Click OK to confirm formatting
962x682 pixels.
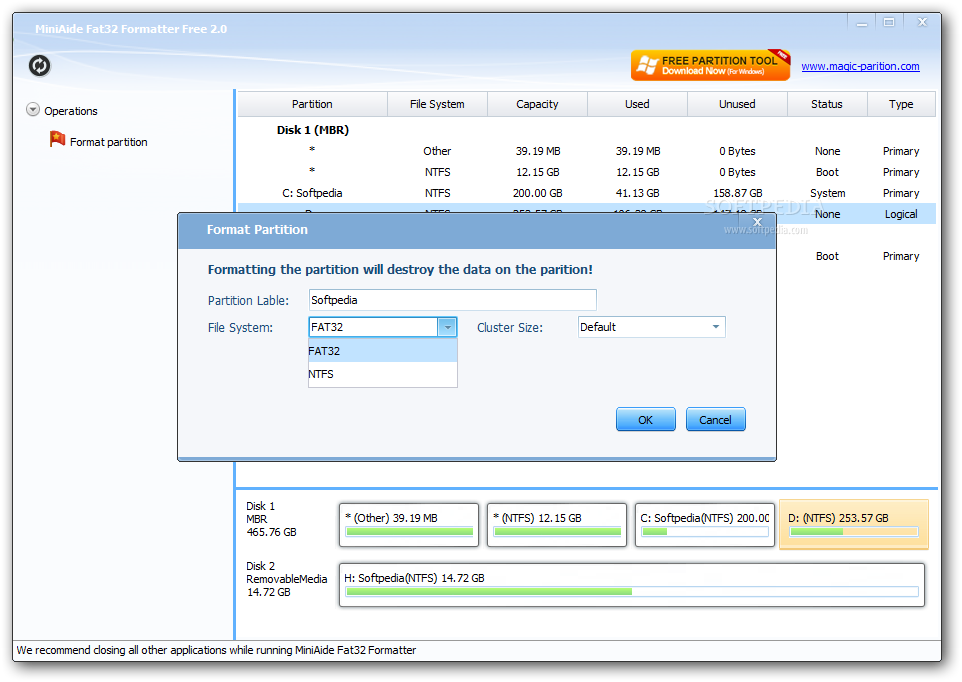(x=645, y=420)
